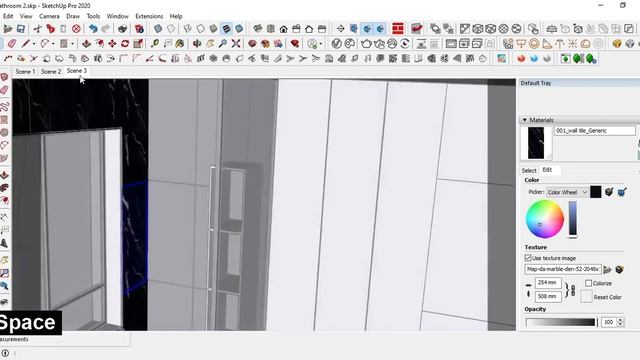Click the edit texture in external editor icon
Screen dimensions: 640x360
point(620,269)
